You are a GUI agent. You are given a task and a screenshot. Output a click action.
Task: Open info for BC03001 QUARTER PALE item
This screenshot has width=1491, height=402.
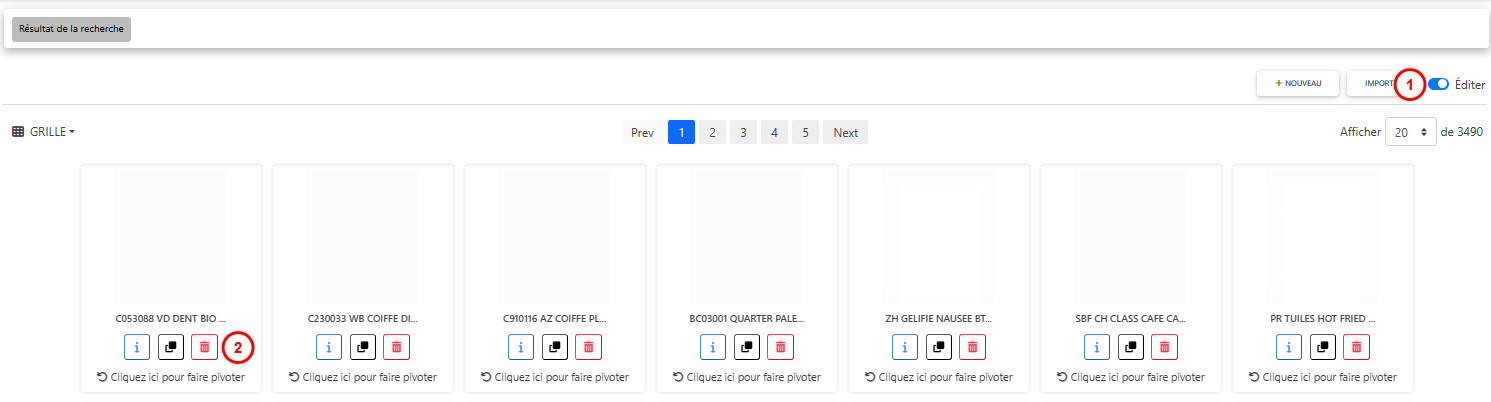click(x=713, y=347)
